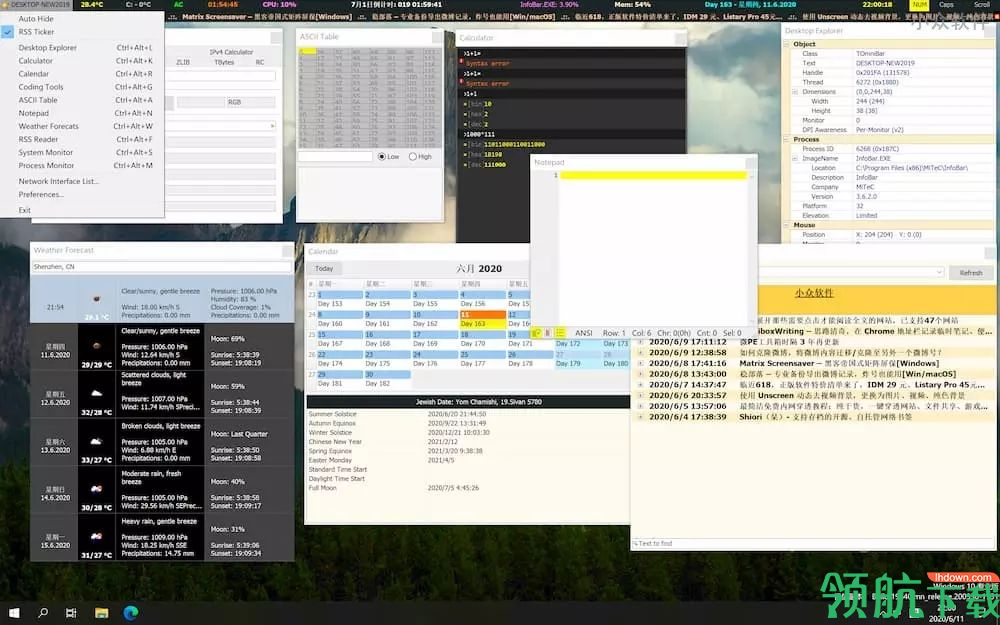Click weather icon for 12.6.2020 forecast
Viewport: 1000px width, 625px height.
[96, 394]
